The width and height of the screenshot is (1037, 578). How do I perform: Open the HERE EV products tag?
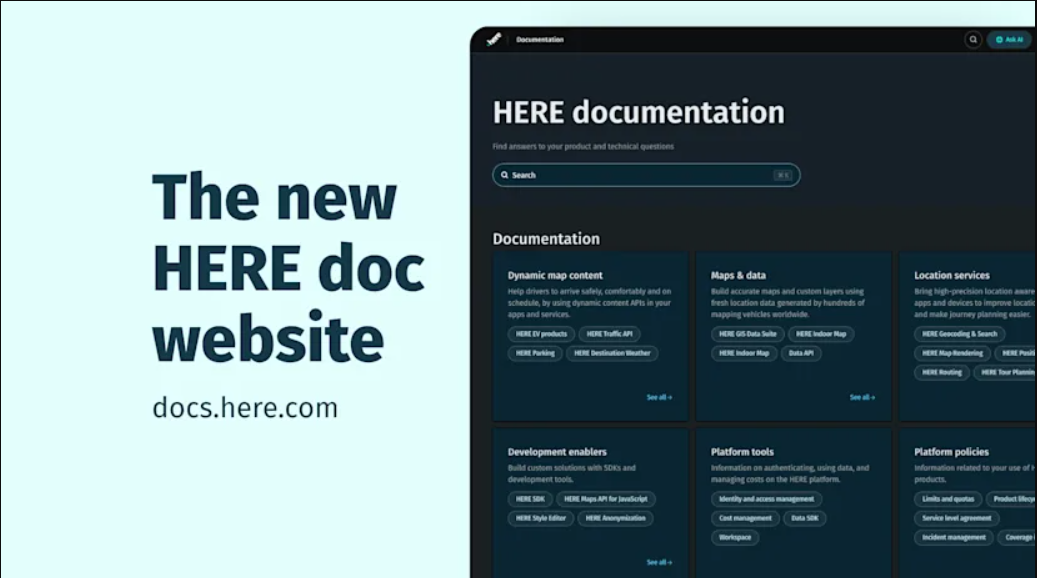pos(541,334)
